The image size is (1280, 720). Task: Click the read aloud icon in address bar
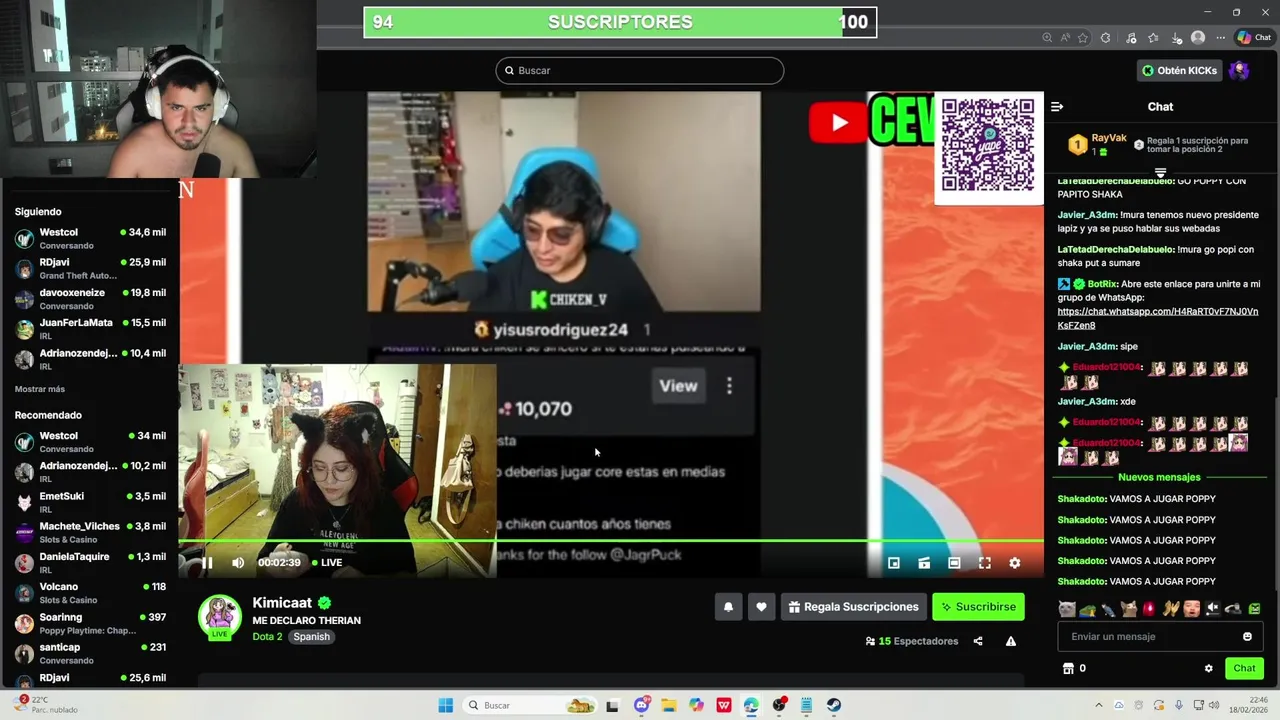1065,38
